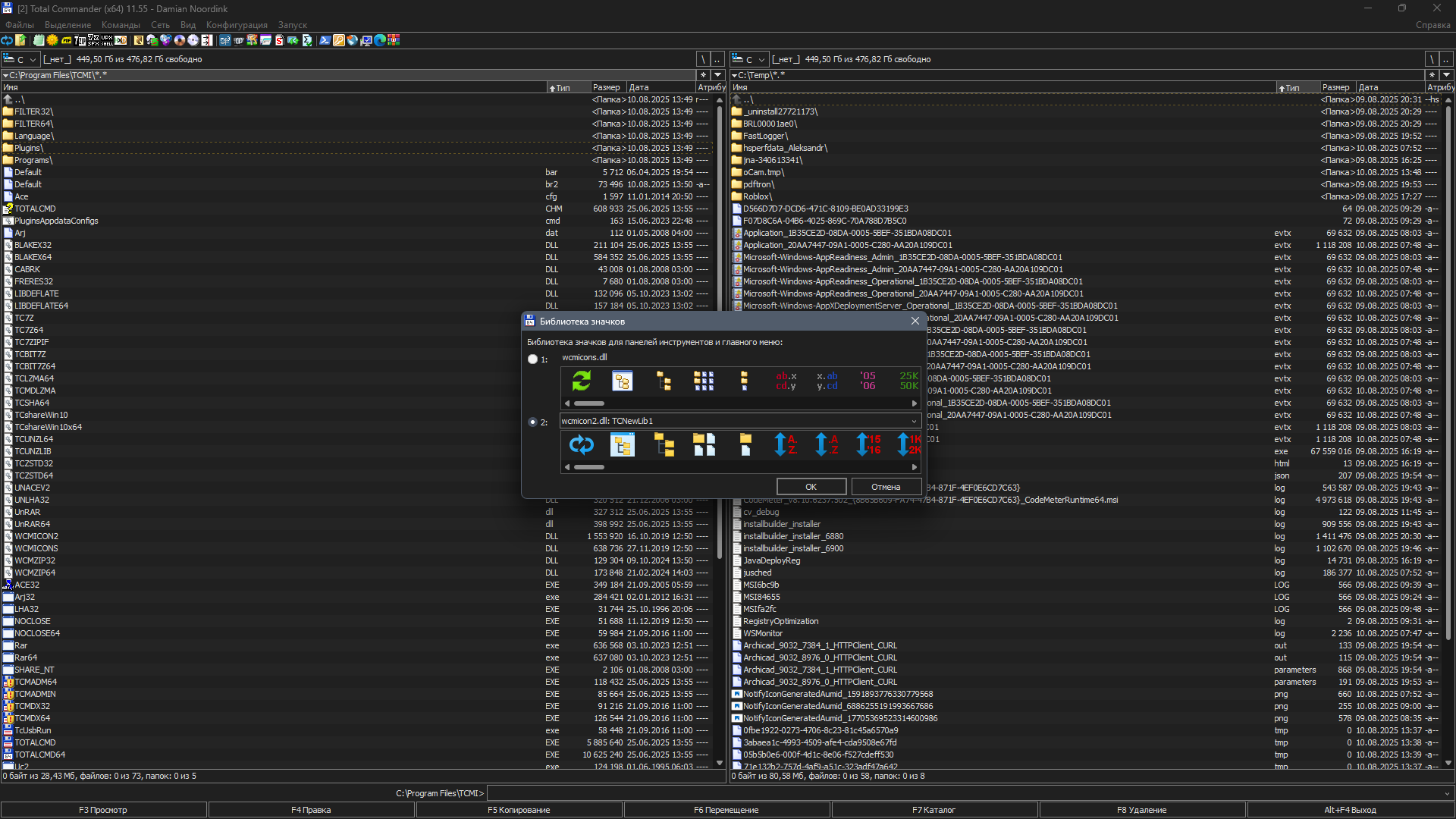
Task: Click the Sigma checksum toolbar icon
Action: coord(307,40)
